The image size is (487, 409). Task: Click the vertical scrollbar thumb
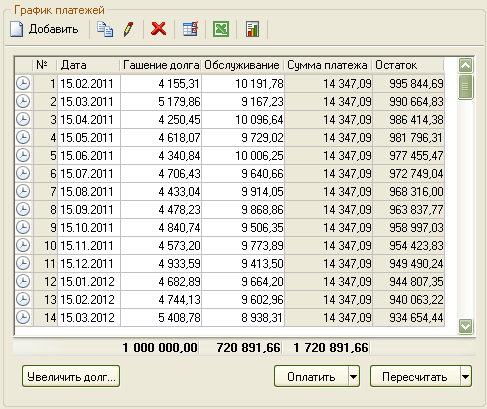point(465,87)
